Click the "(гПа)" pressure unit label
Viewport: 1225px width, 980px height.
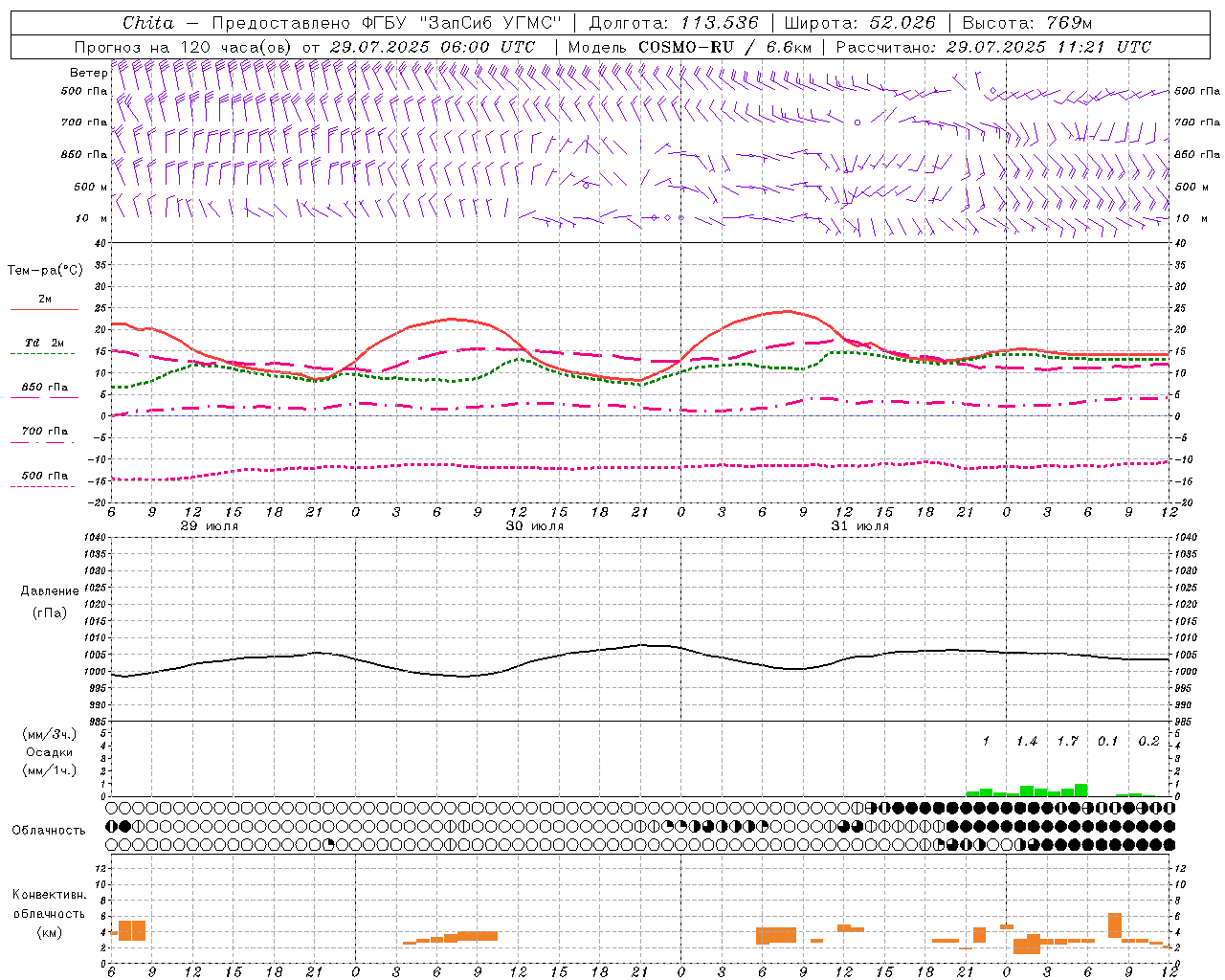[50, 612]
